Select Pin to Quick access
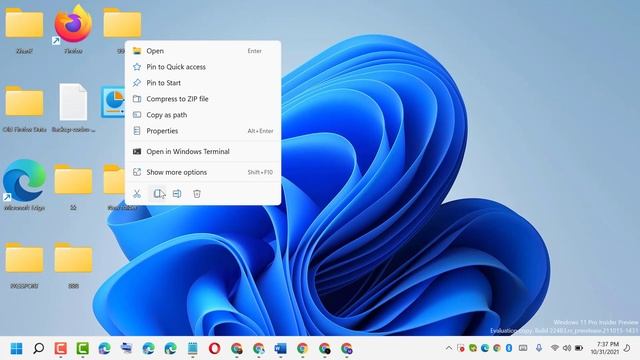Viewport: 640px width, 360px height. [x=203, y=67]
